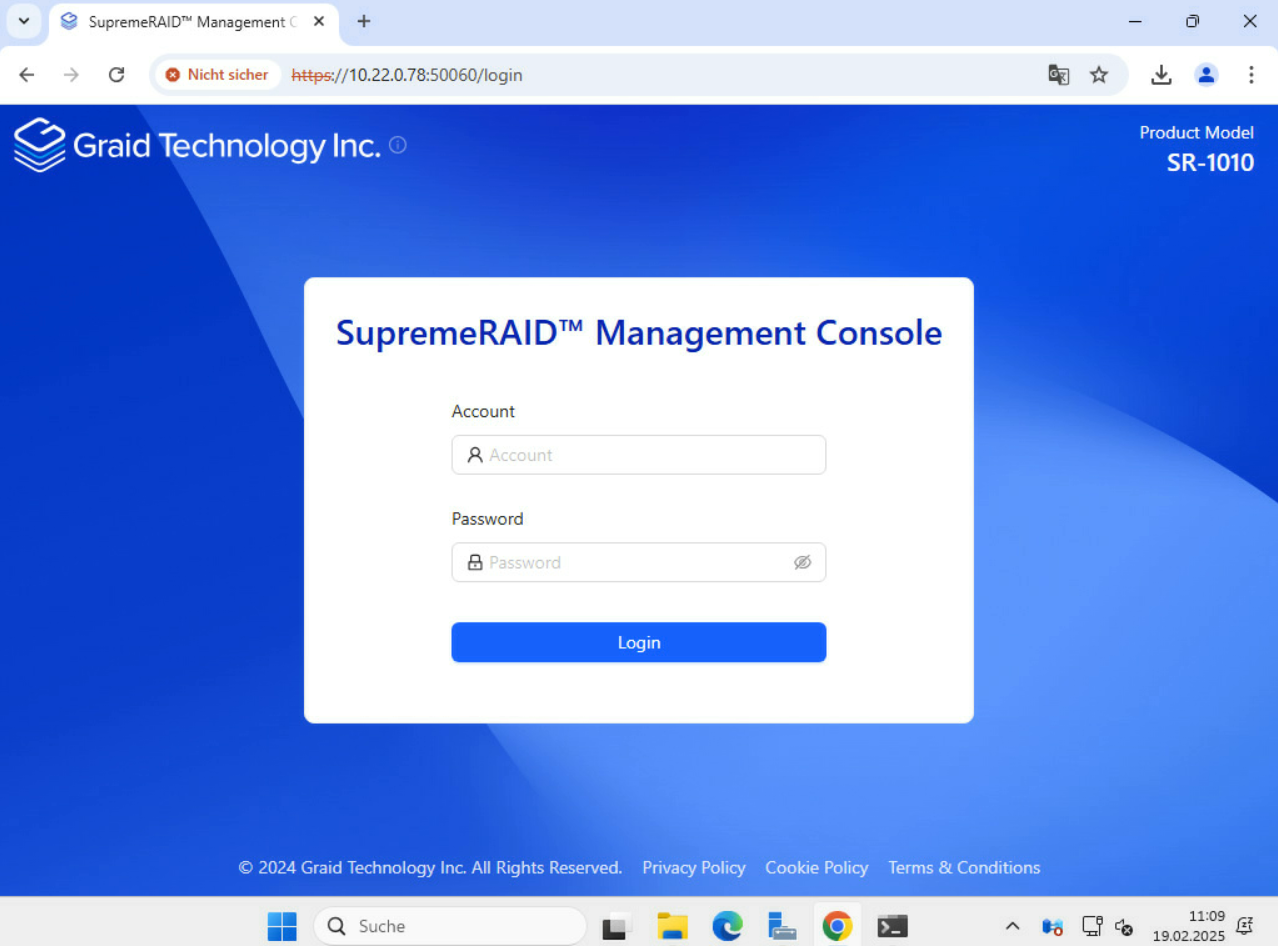
Task: Click the taskbar Suche search box
Action: pyautogui.click(x=450, y=926)
